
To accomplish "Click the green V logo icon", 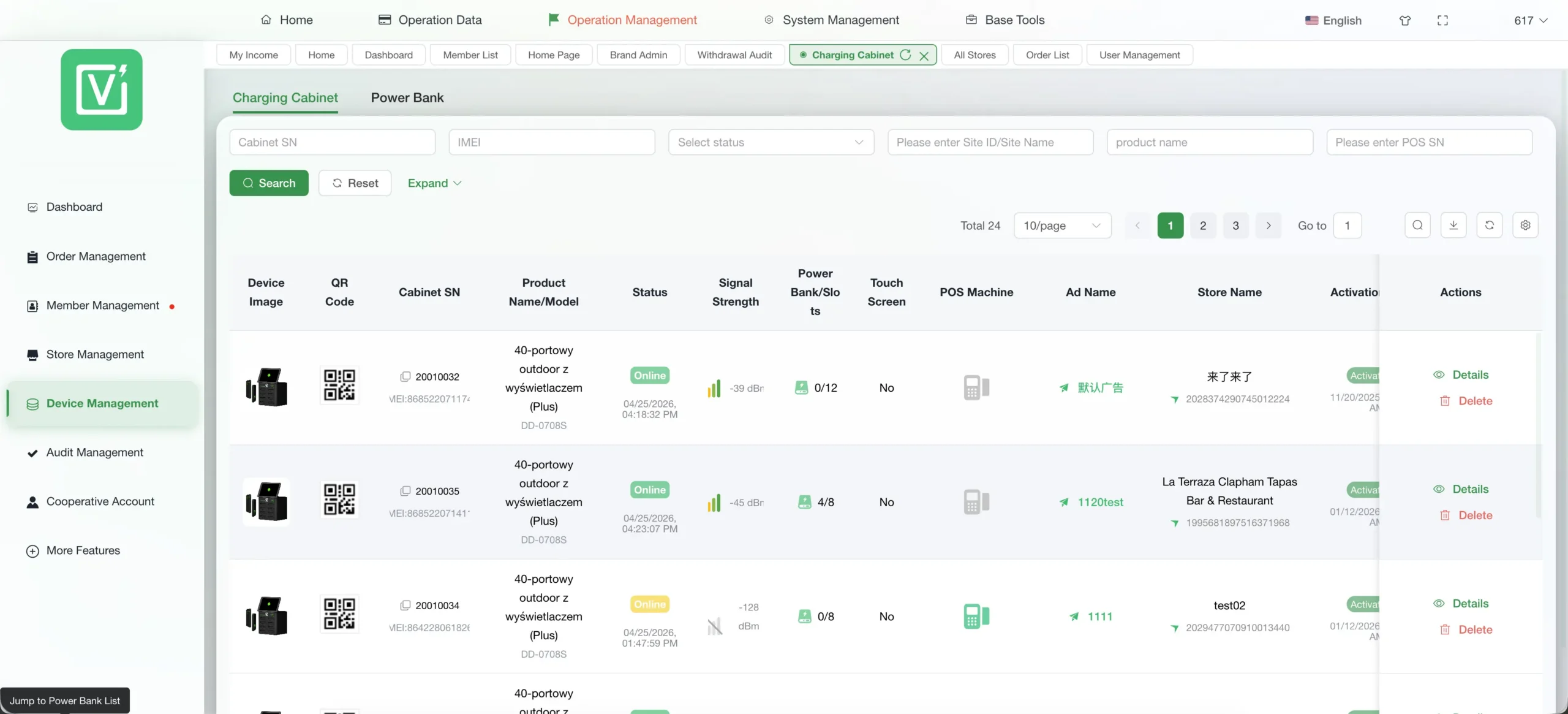I will pyautogui.click(x=102, y=89).
